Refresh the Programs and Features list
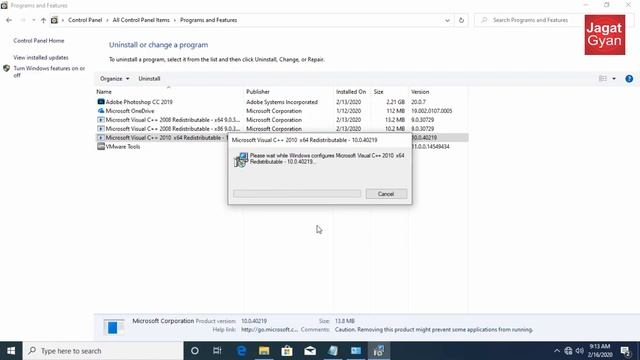 461,20
